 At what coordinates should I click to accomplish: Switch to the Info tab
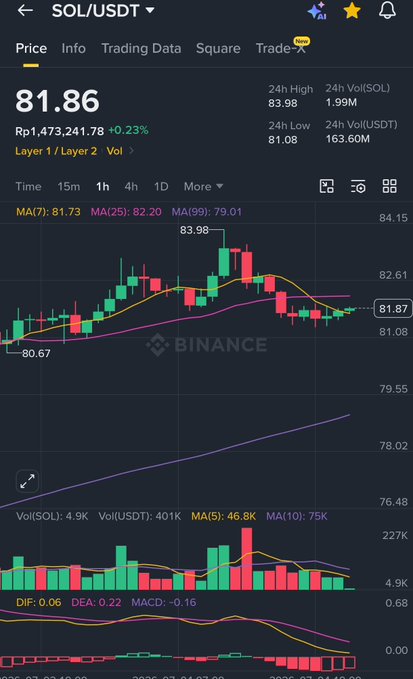pos(74,48)
